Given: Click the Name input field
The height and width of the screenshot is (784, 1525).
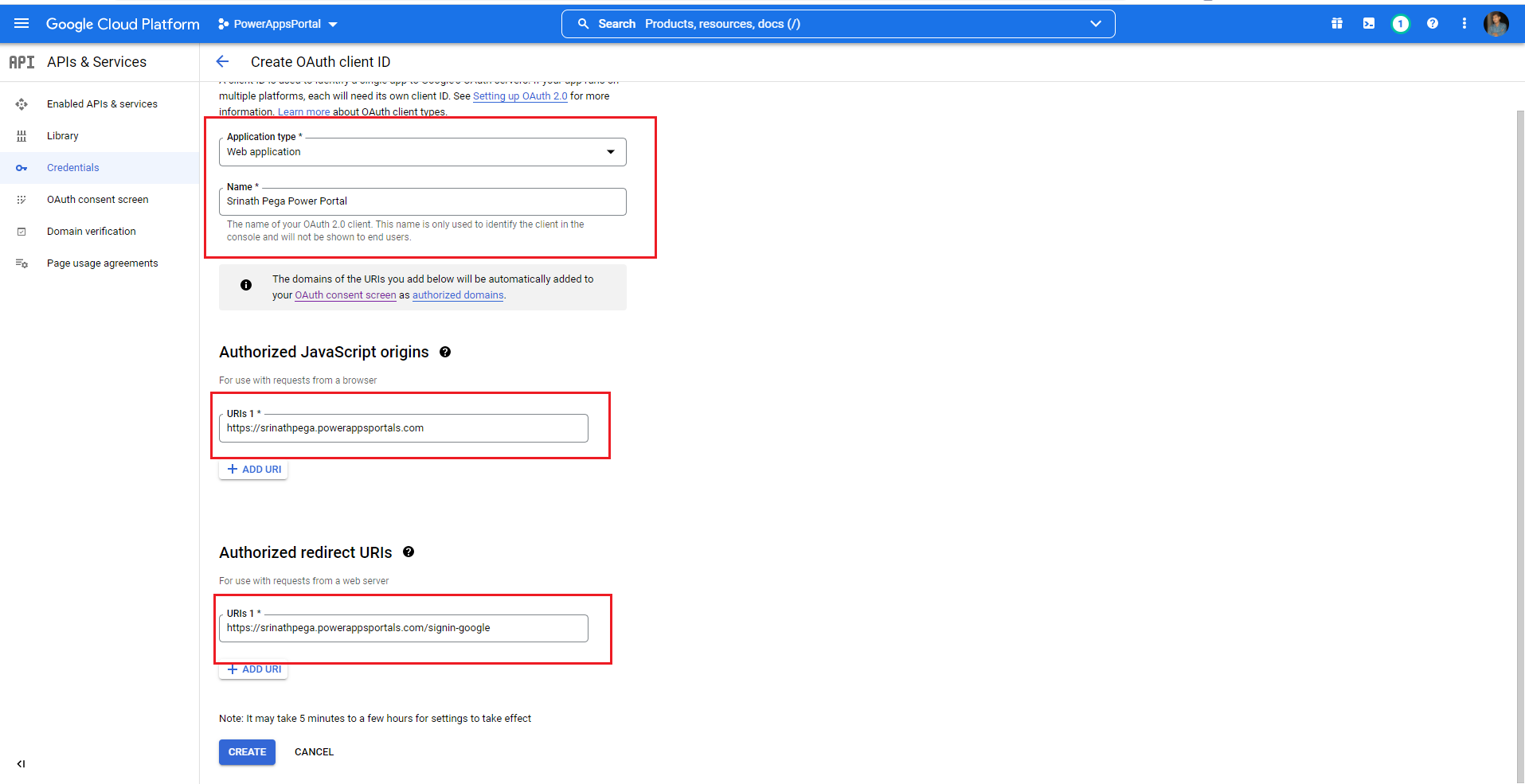Looking at the screenshot, I should coord(422,201).
